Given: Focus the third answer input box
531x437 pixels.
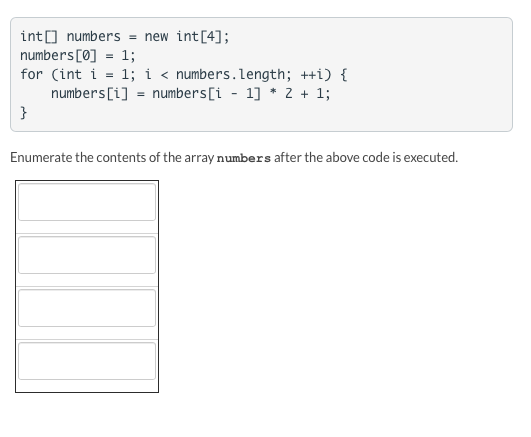Looking at the screenshot, I should (x=87, y=308).
